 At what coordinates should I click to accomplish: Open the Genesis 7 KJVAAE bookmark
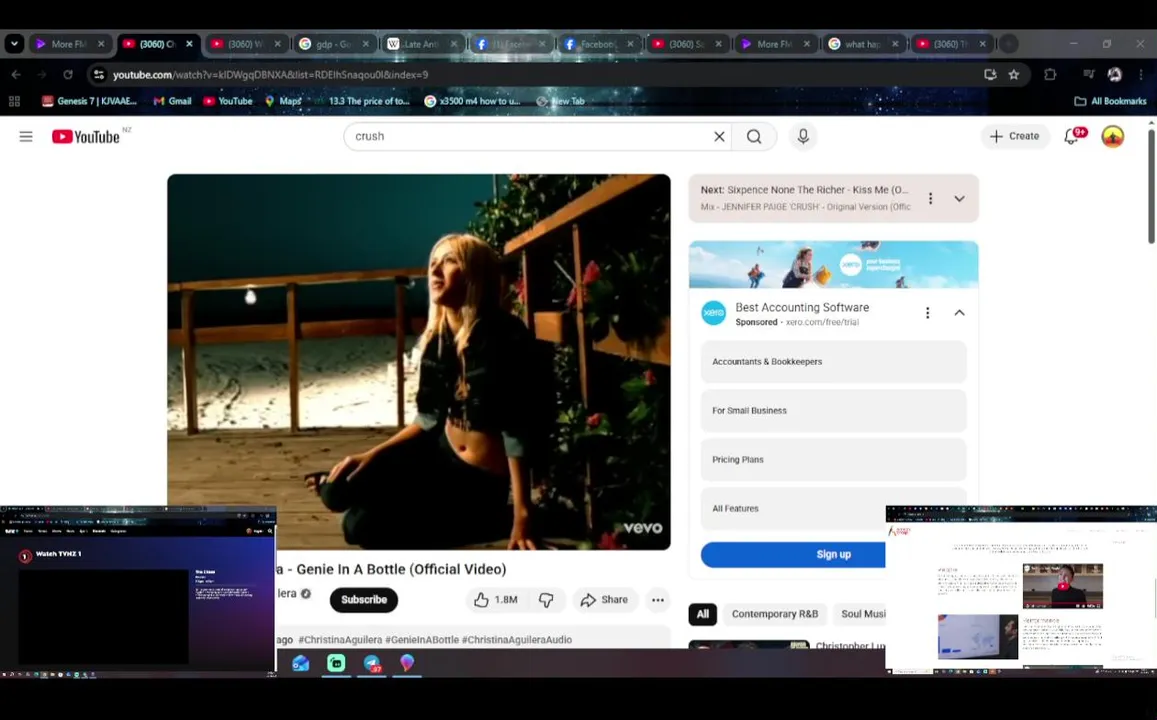coord(89,101)
